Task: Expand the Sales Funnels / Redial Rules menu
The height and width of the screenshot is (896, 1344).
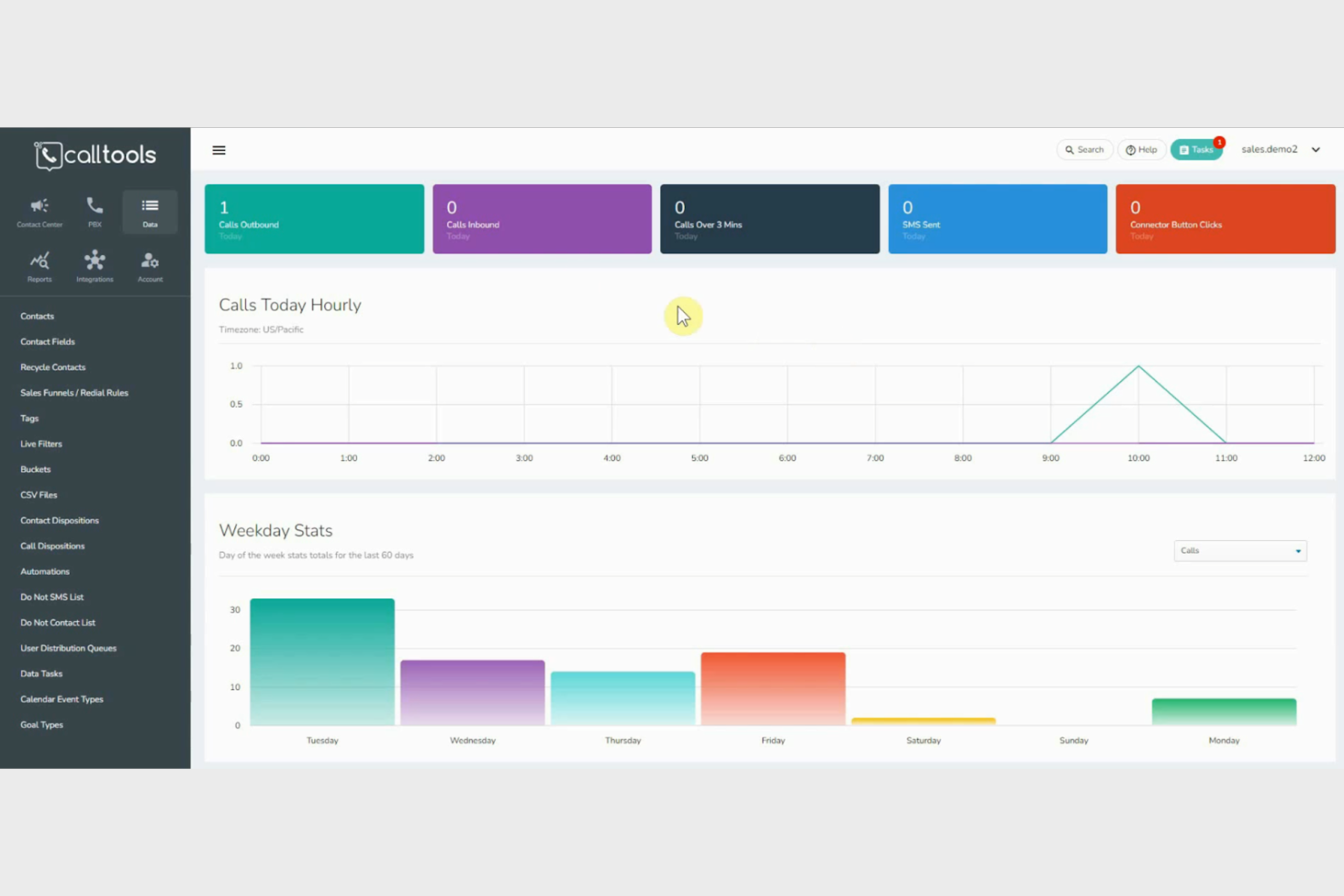Action: (x=74, y=392)
